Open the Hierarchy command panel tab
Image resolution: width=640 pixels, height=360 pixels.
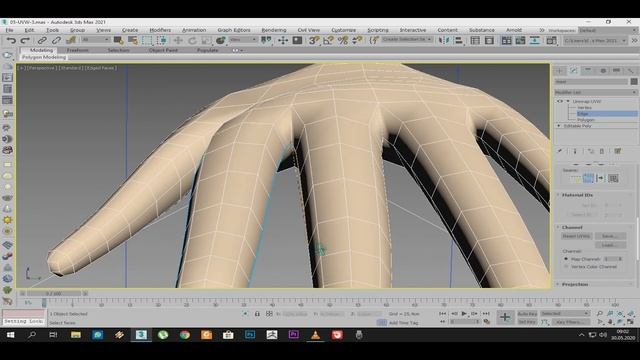tap(588, 71)
